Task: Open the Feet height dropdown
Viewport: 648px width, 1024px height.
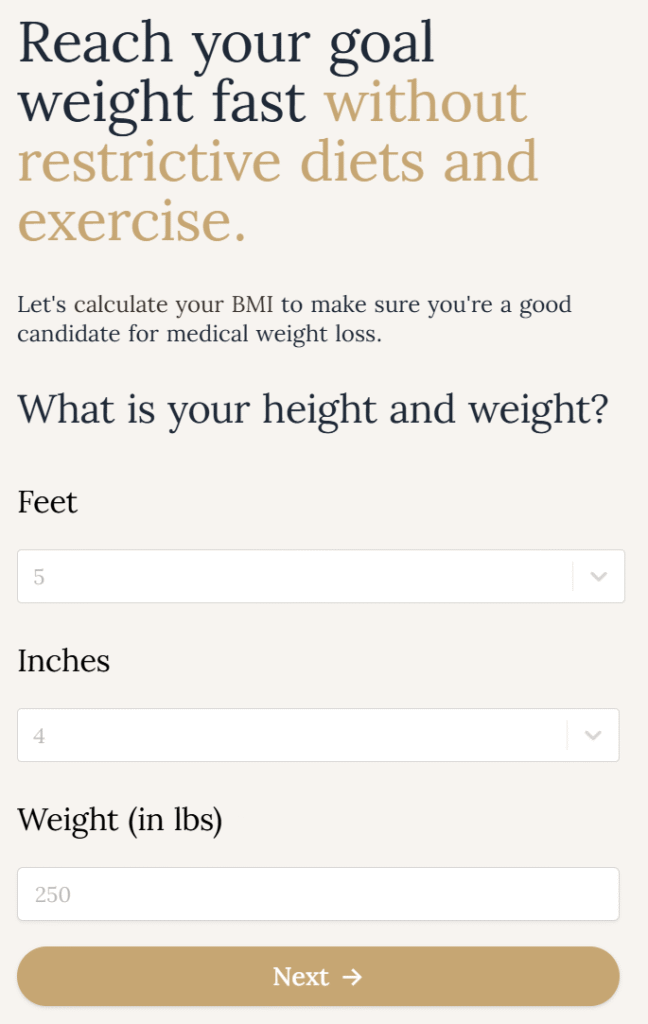Action: point(300,576)
